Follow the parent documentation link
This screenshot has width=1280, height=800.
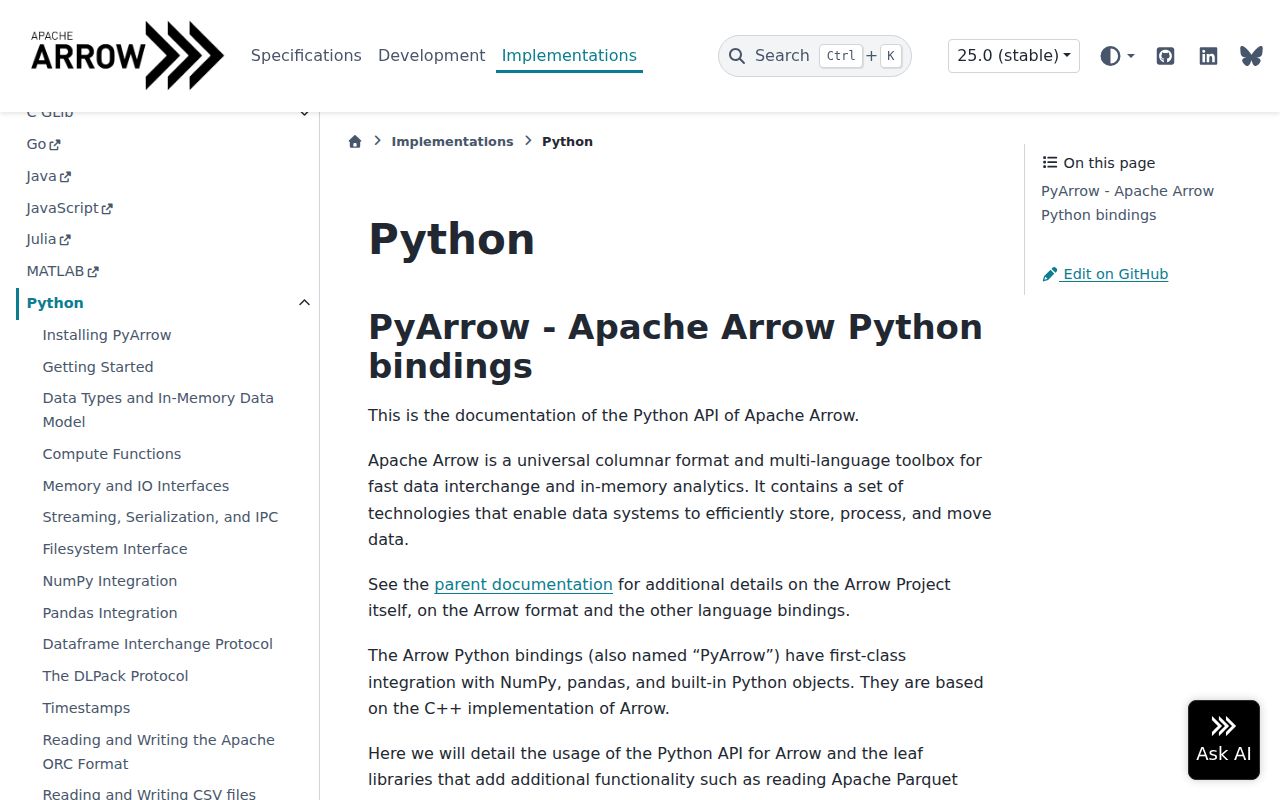[523, 584]
